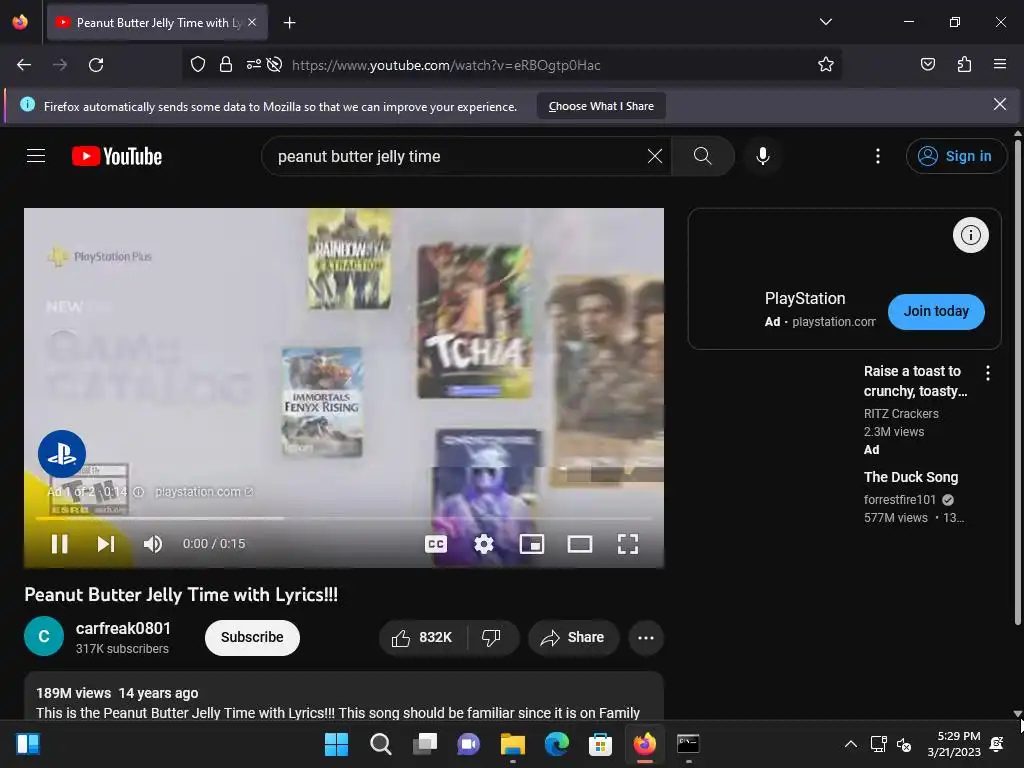The width and height of the screenshot is (1024, 768).
Task: Click the autoplay blocked icon
Action: click(x=274, y=64)
